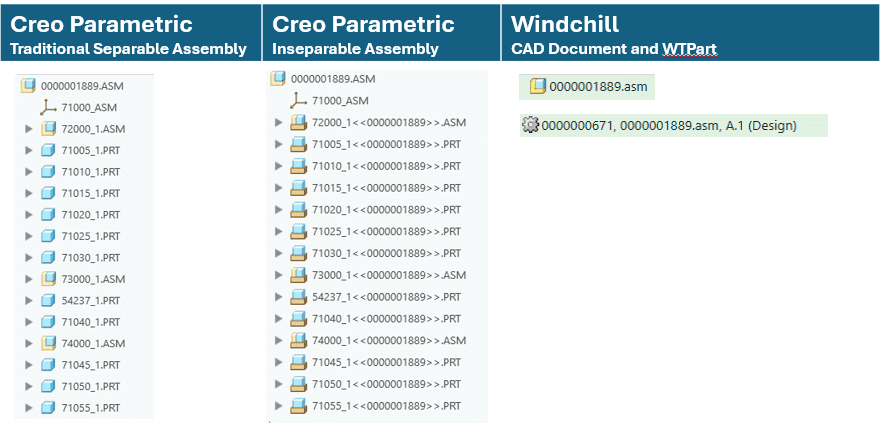Click the 72000_1<<0000001889>>.ASM embedded assembly icon
Viewport: 881px width, 423px height.
coord(298,122)
